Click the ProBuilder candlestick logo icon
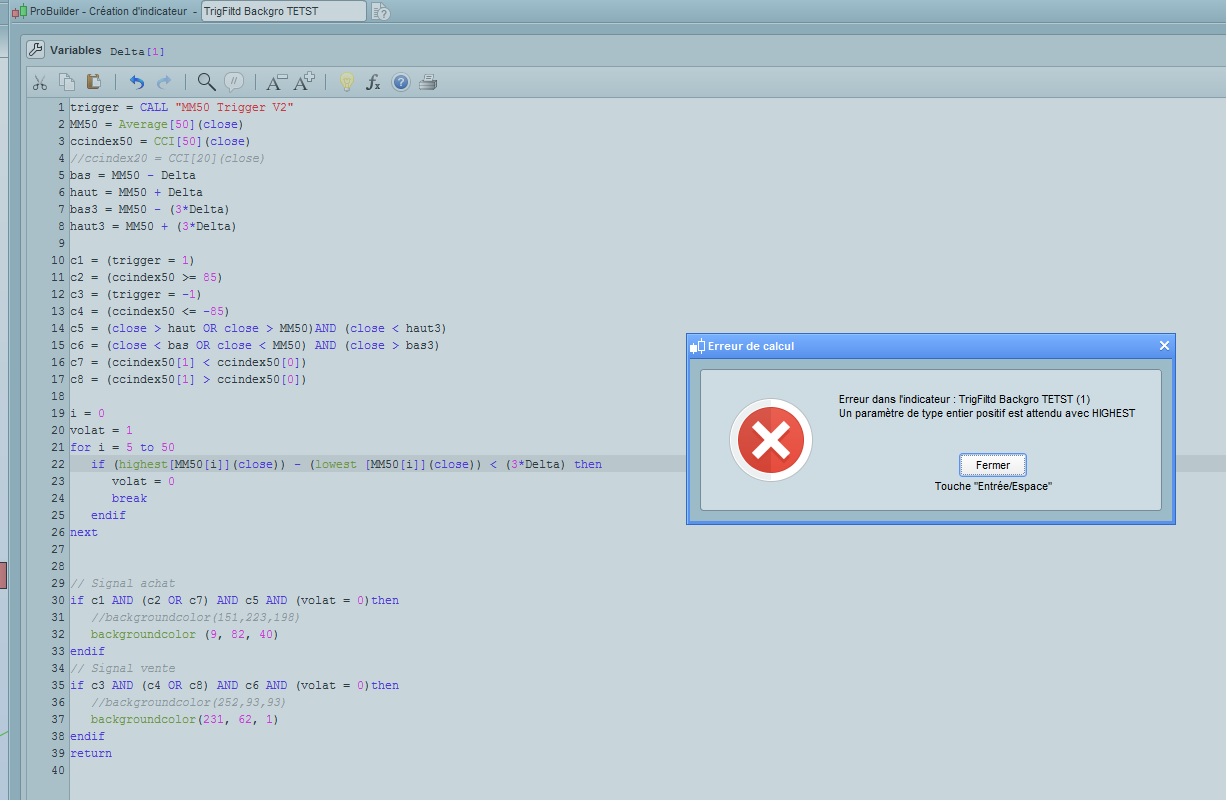This screenshot has width=1227, height=801. click(18, 11)
